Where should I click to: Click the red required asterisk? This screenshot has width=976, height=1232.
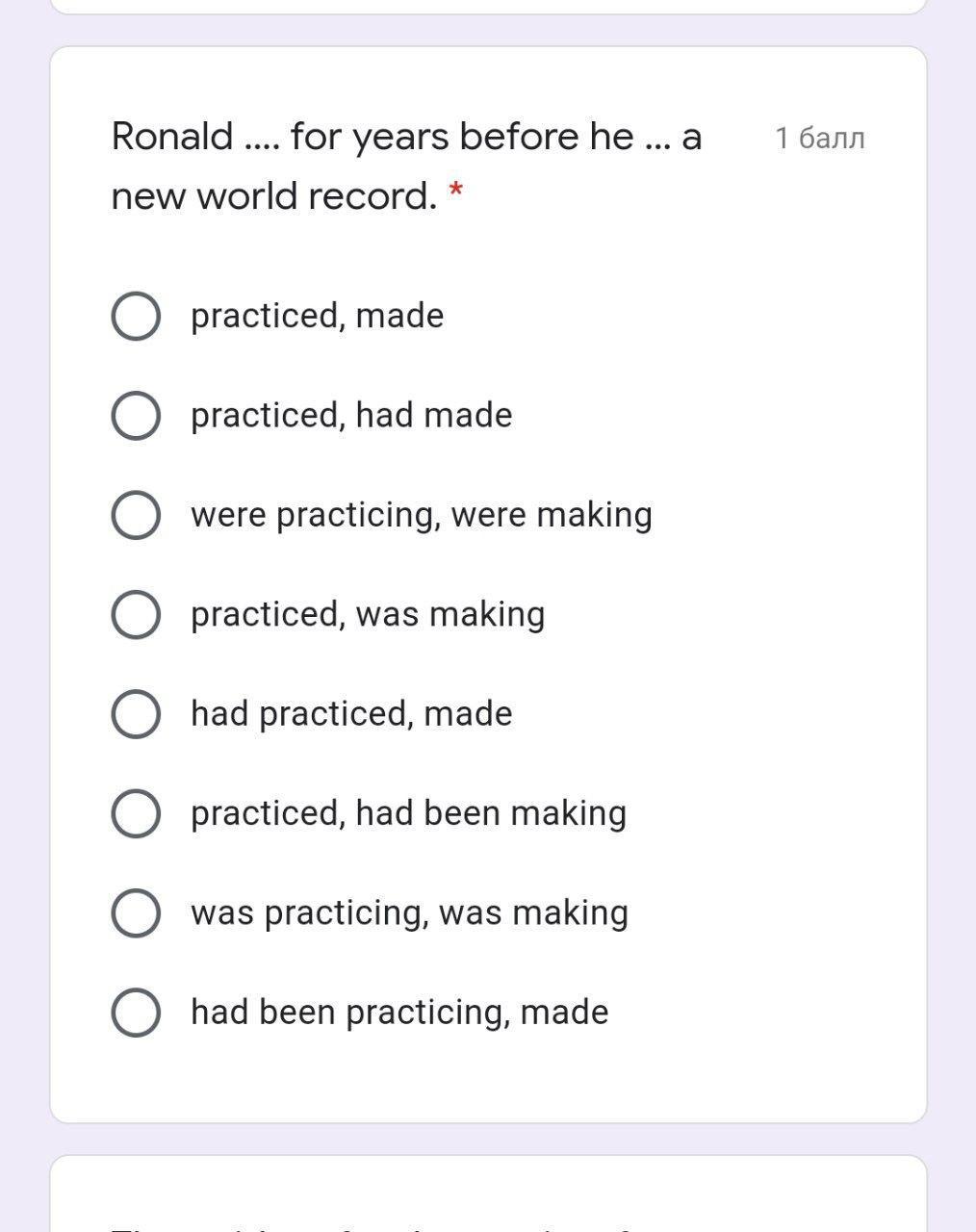[x=456, y=192]
